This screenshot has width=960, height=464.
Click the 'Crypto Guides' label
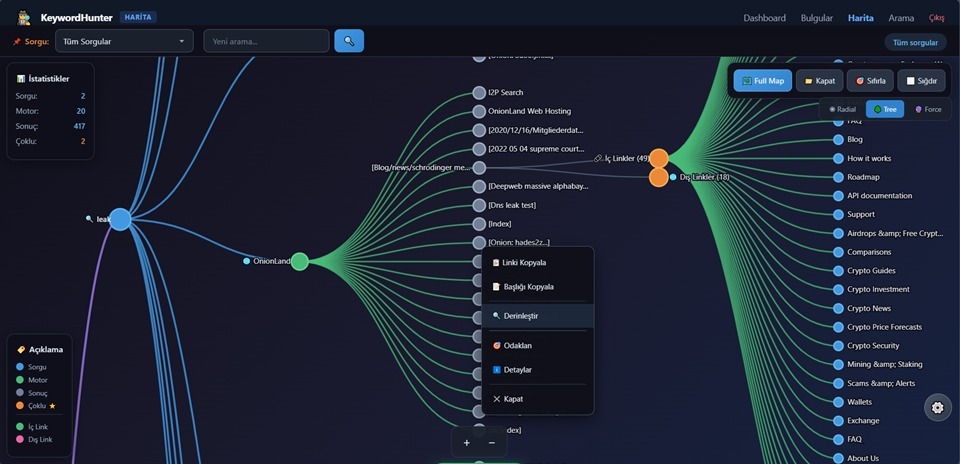click(871, 271)
